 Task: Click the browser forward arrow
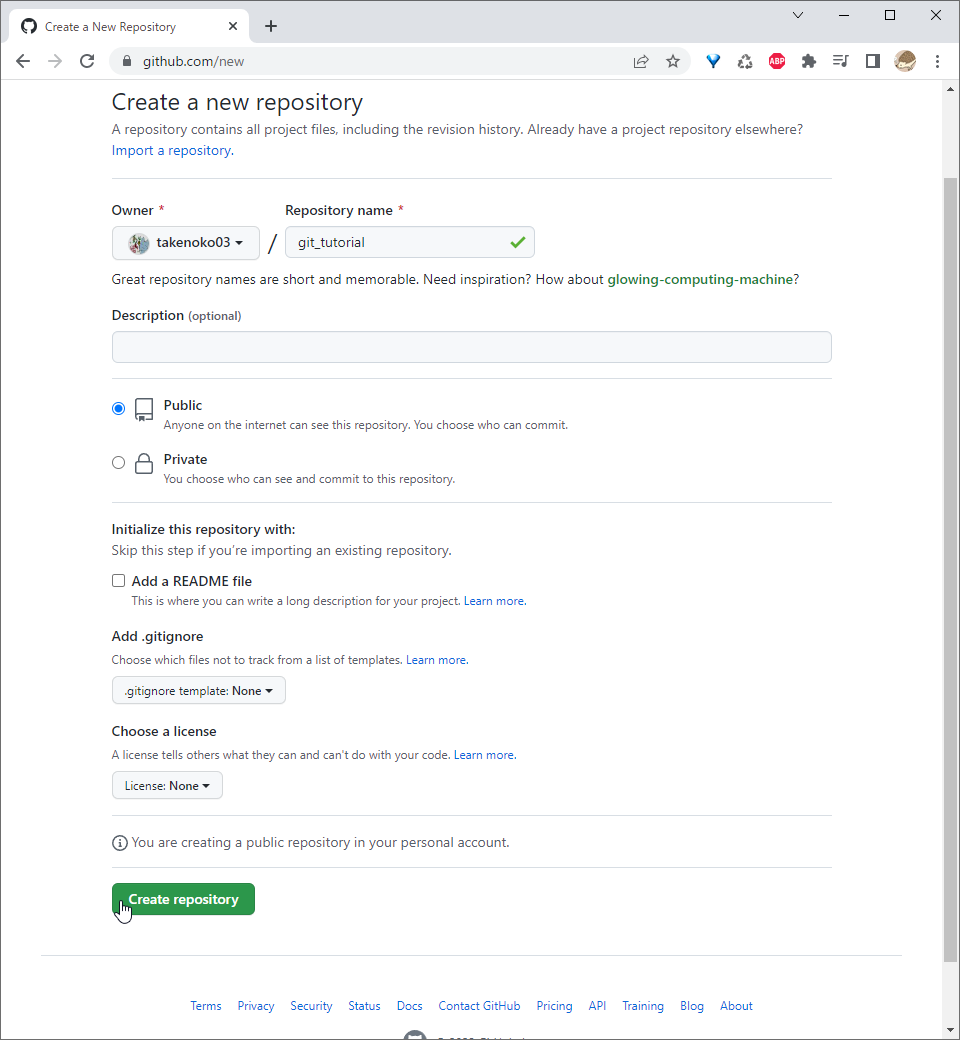[55, 62]
